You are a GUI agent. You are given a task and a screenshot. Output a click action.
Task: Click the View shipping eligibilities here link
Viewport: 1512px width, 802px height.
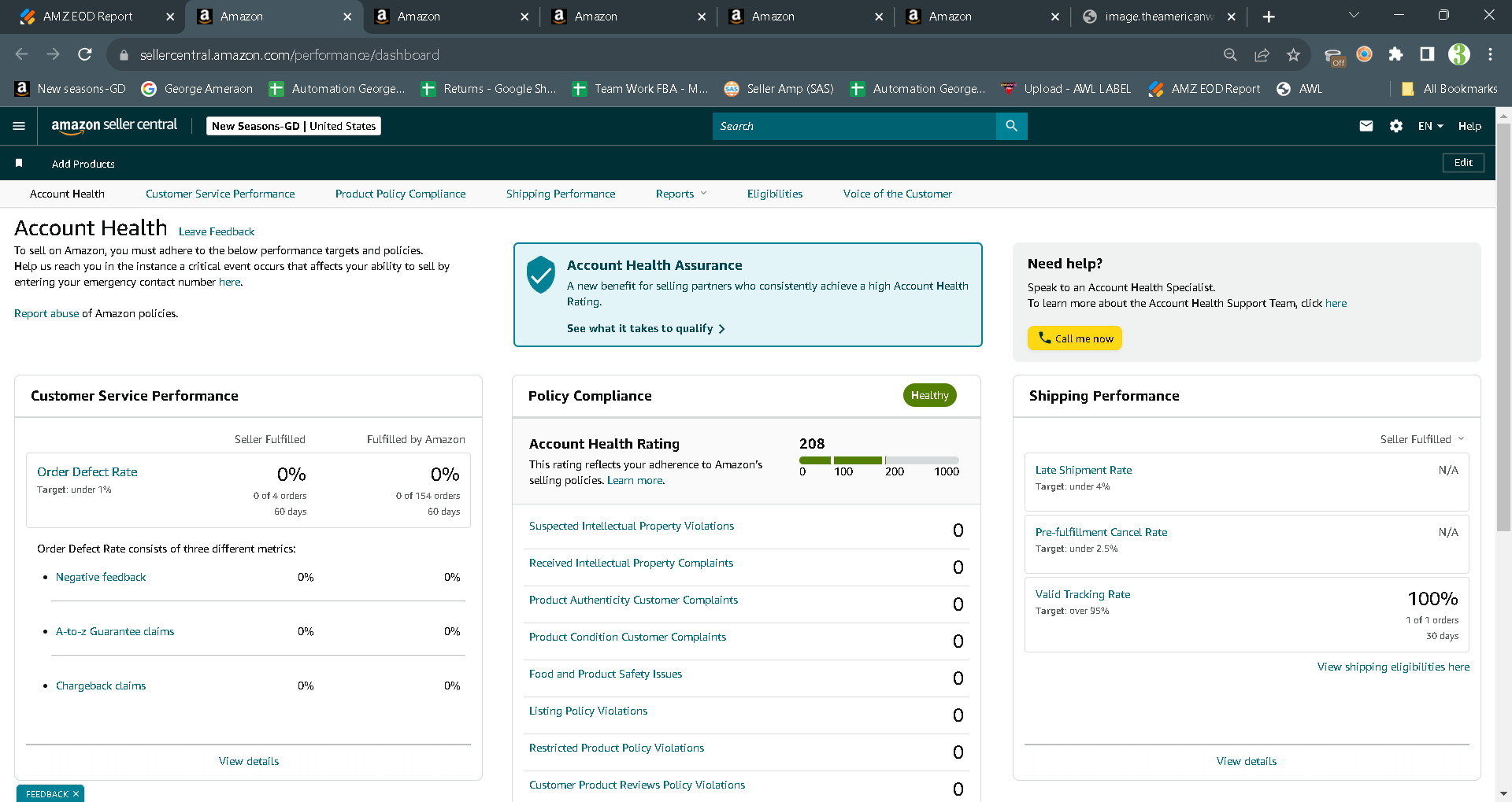coord(1393,667)
